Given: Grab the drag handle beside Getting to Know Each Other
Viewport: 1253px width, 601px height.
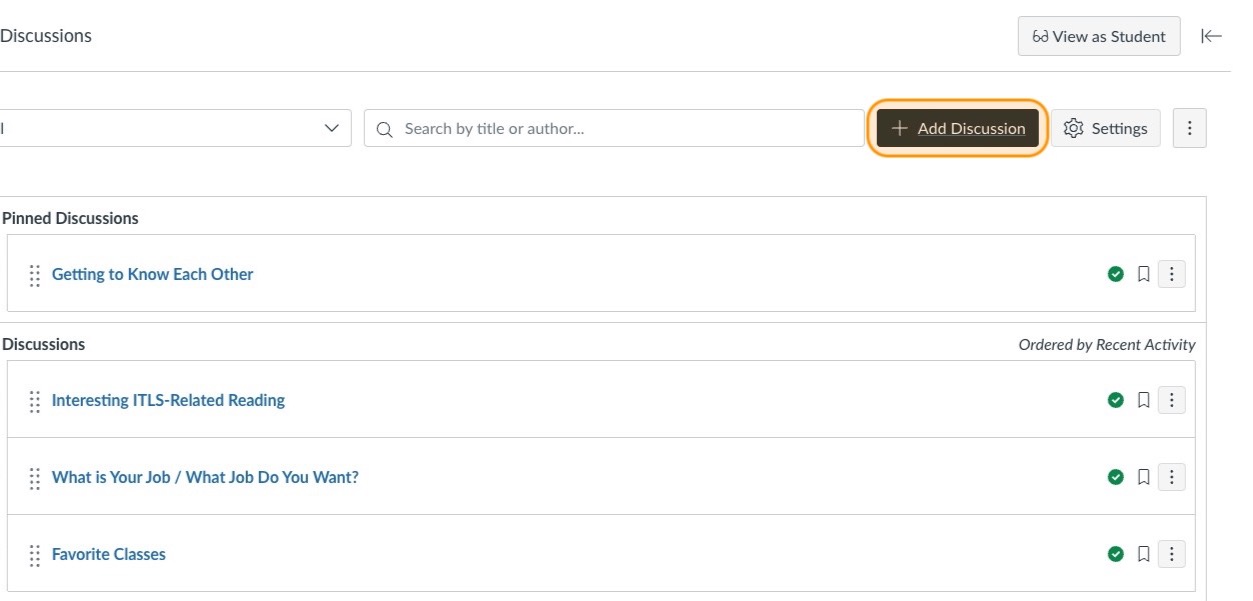Looking at the screenshot, I should click(x=35, y=273).
